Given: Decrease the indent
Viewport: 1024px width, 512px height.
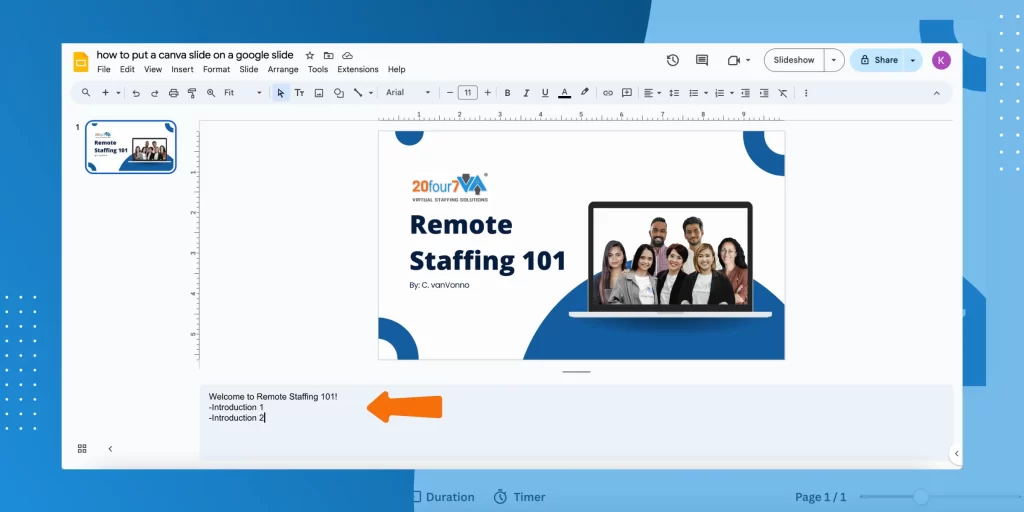Looking at the screenshot, I should click(x=745, y=93).
